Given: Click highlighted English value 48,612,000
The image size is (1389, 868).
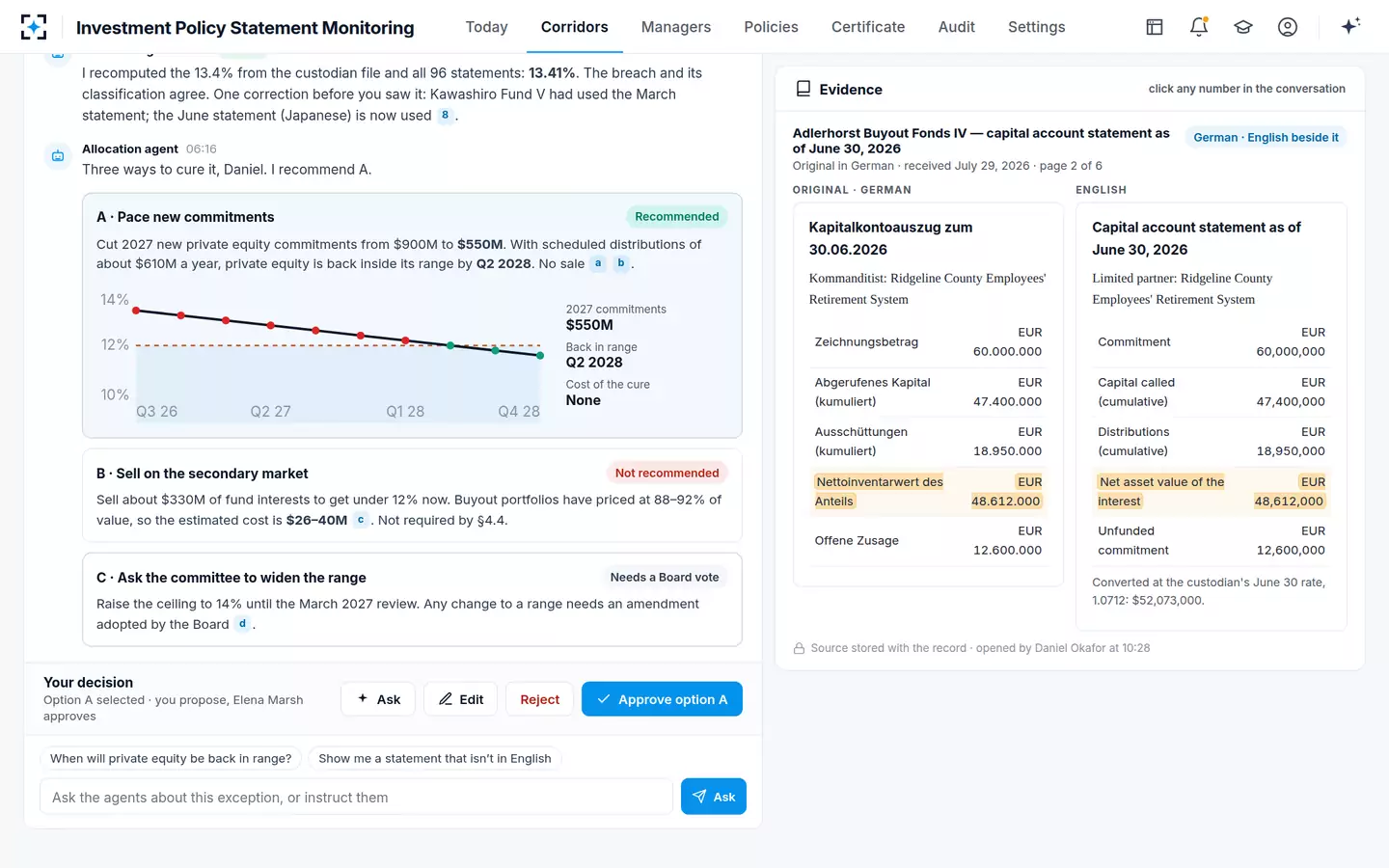Looking at the screenshot, I should [1290, 502].
